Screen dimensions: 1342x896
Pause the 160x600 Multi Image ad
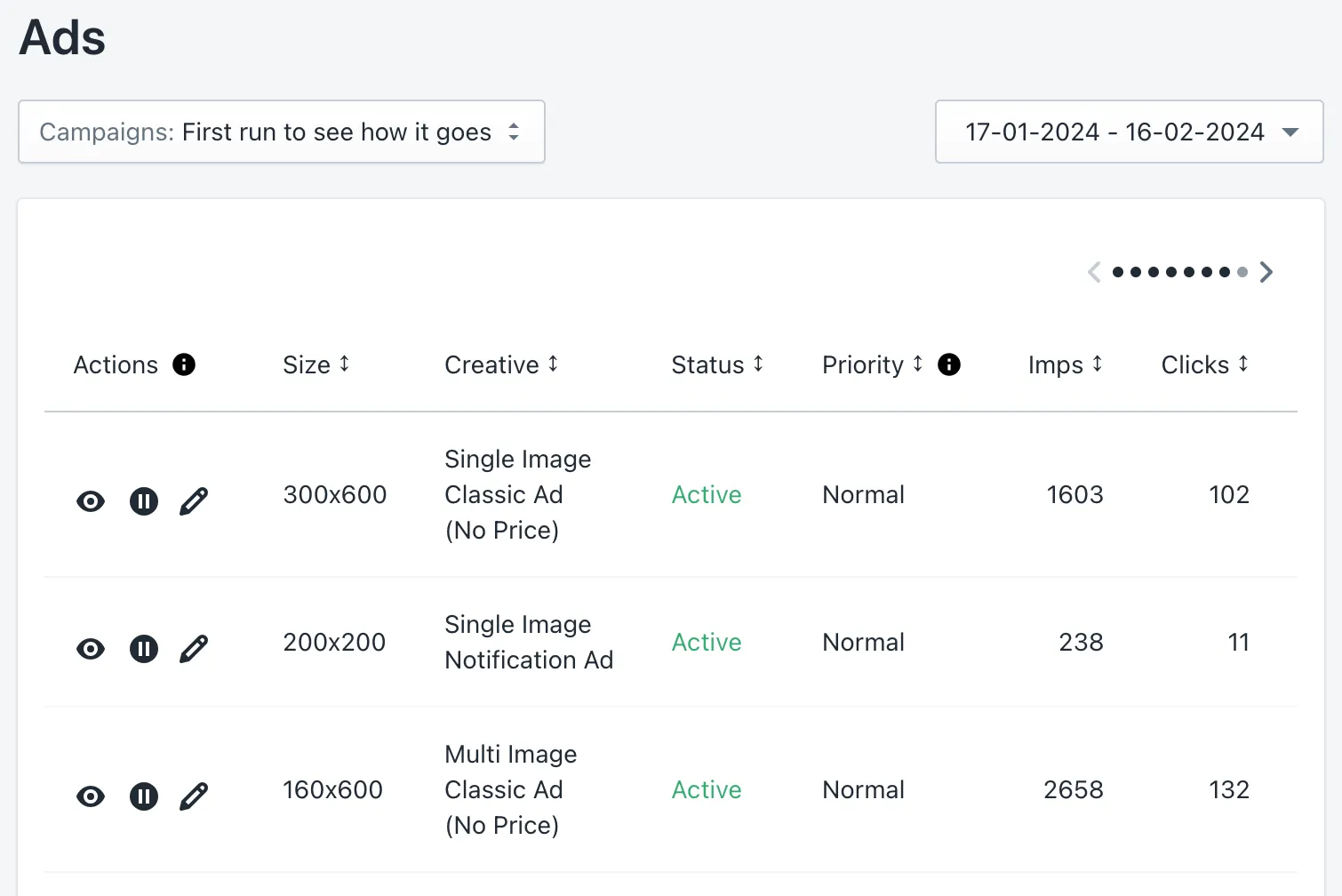coord(144,796)
